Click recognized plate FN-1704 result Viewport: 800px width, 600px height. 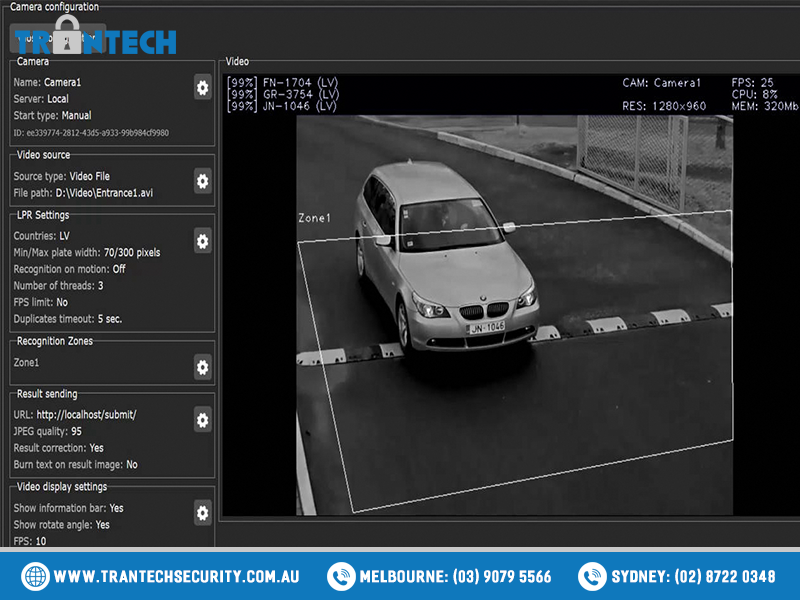(x=283, y=83)
